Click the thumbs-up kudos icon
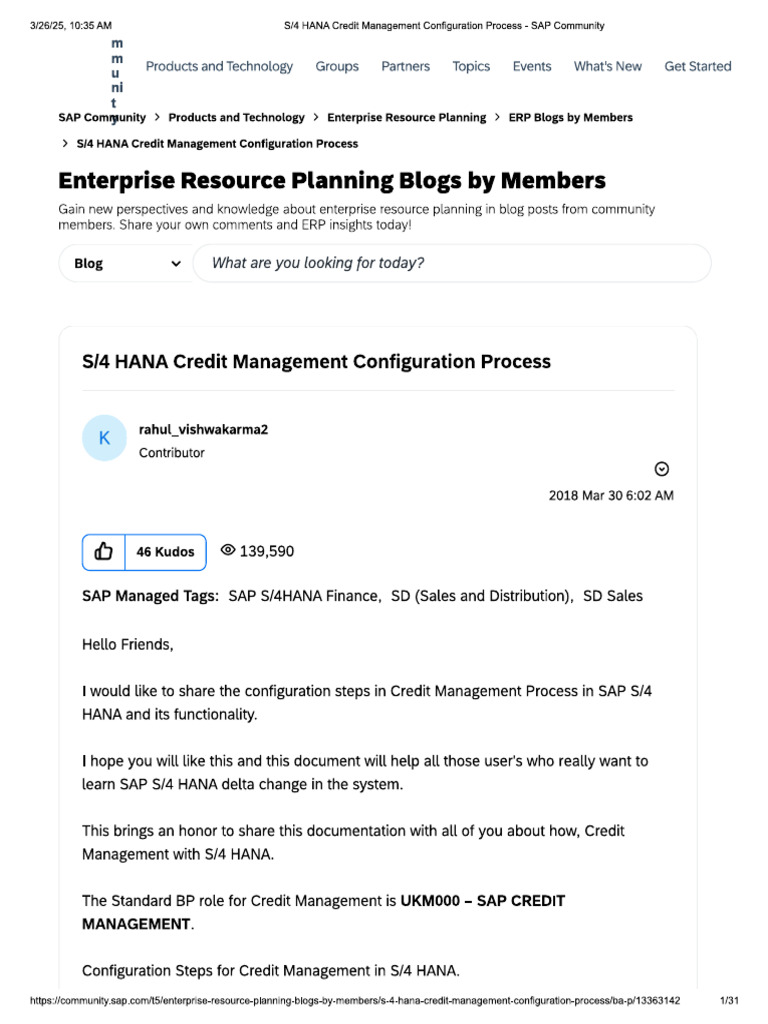Viewport: 768px width, 1024px height. [104, 552]
